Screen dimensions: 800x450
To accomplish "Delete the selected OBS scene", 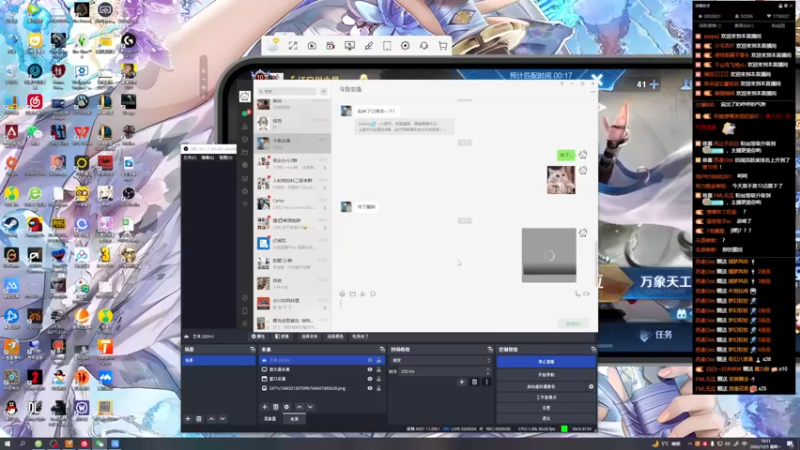I will tap(199, 419).
